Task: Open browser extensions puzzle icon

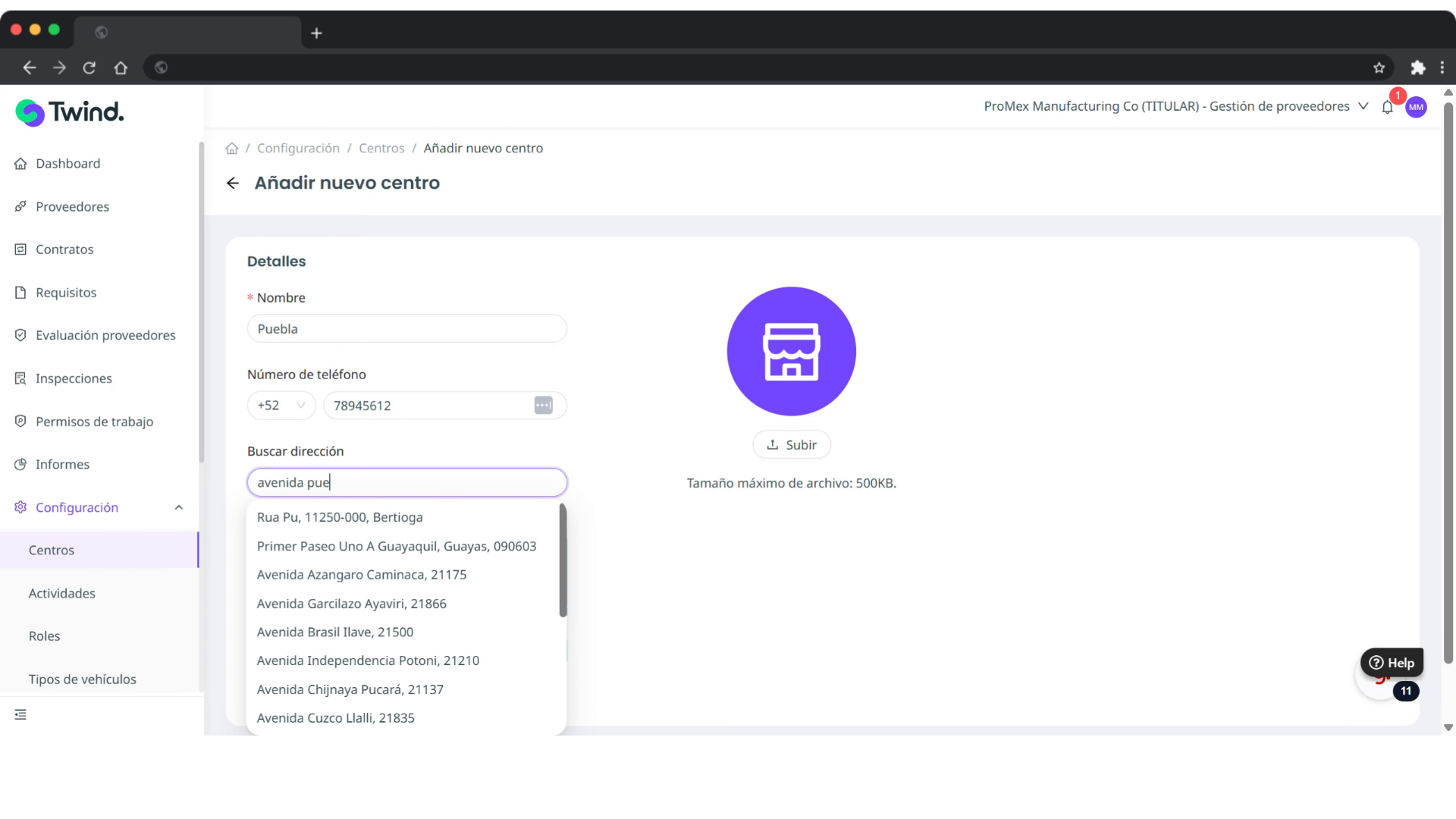Action: click(1417, 68)
